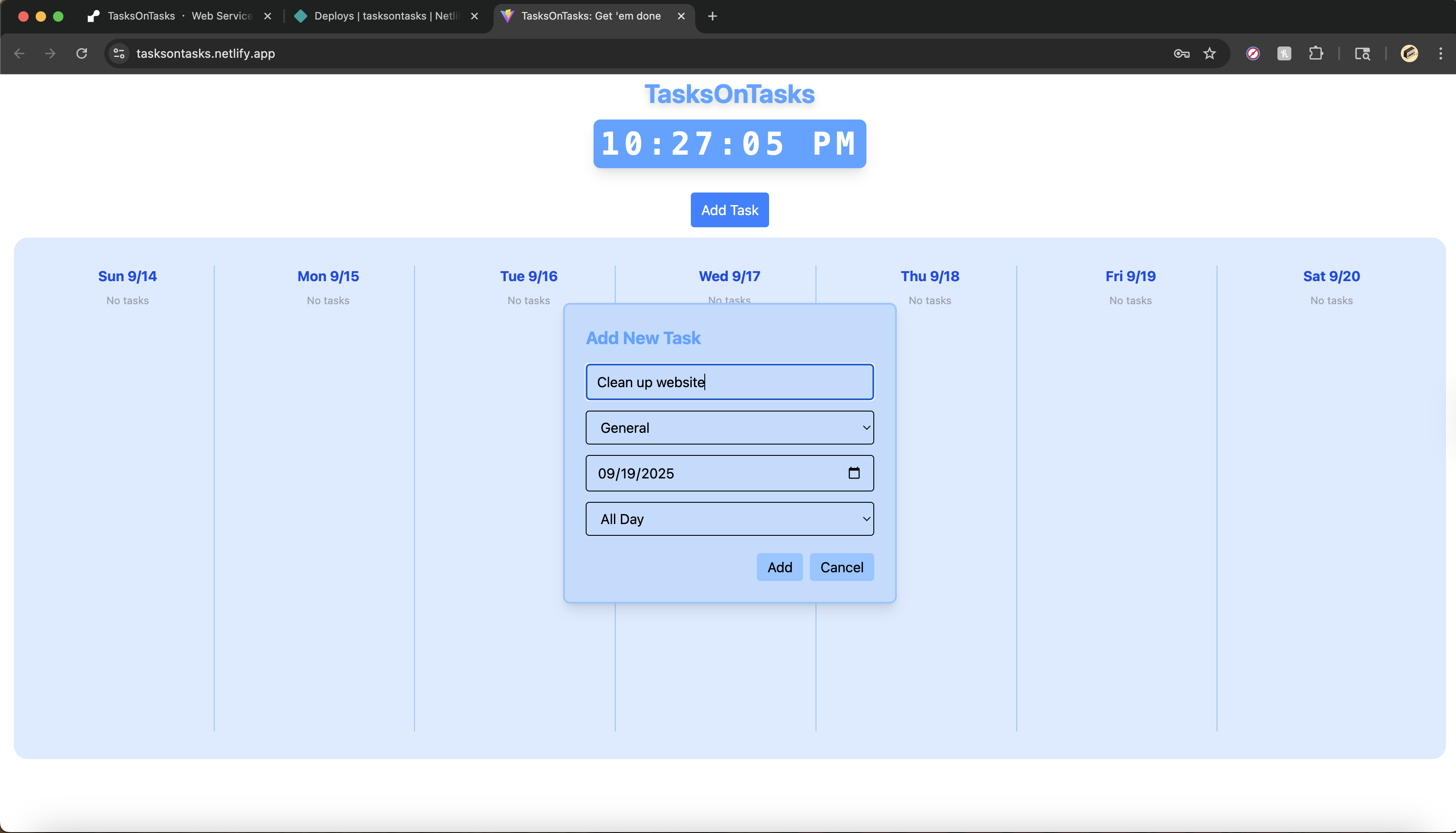Expand the All Day time dropdown

[729, 519]
